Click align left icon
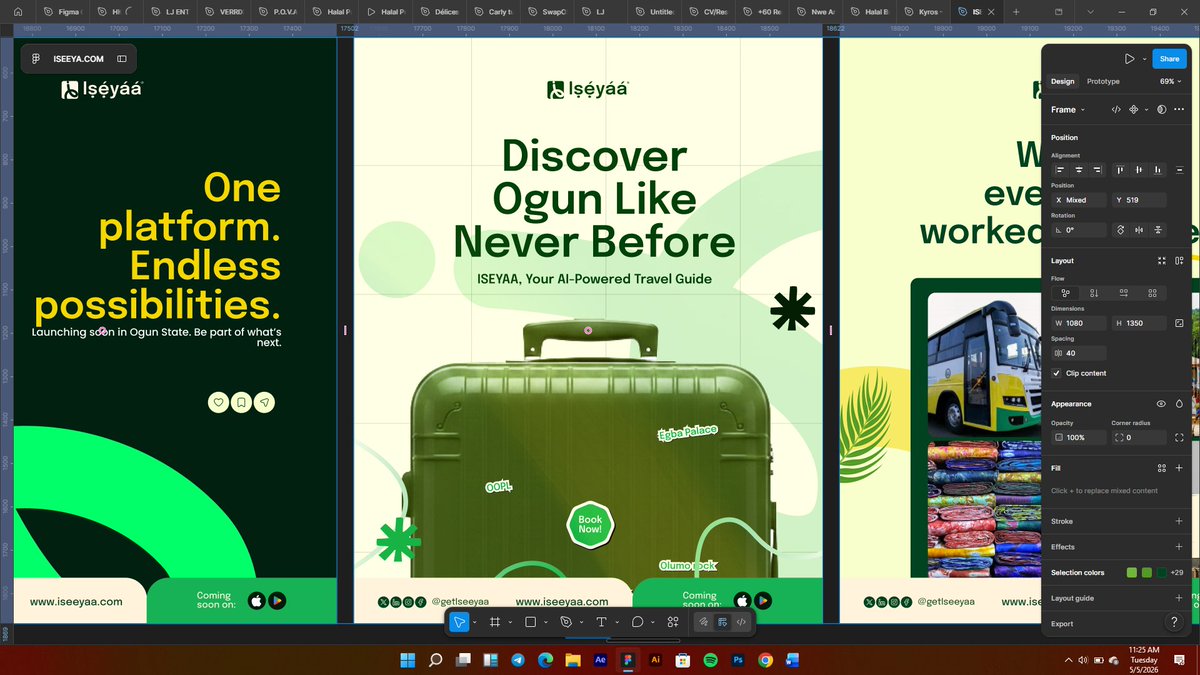 tap(1061, 170)
